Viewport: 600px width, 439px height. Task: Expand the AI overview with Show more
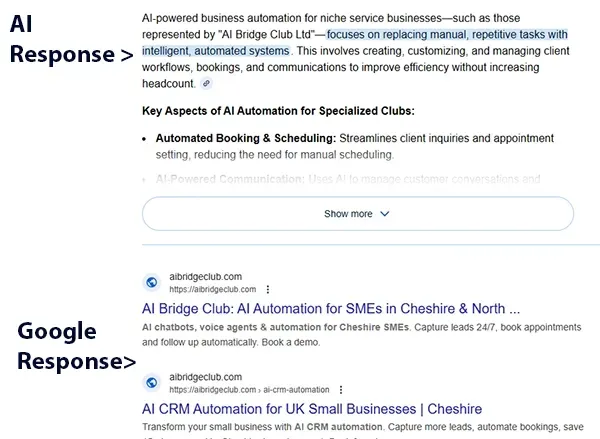coord(358,214)
